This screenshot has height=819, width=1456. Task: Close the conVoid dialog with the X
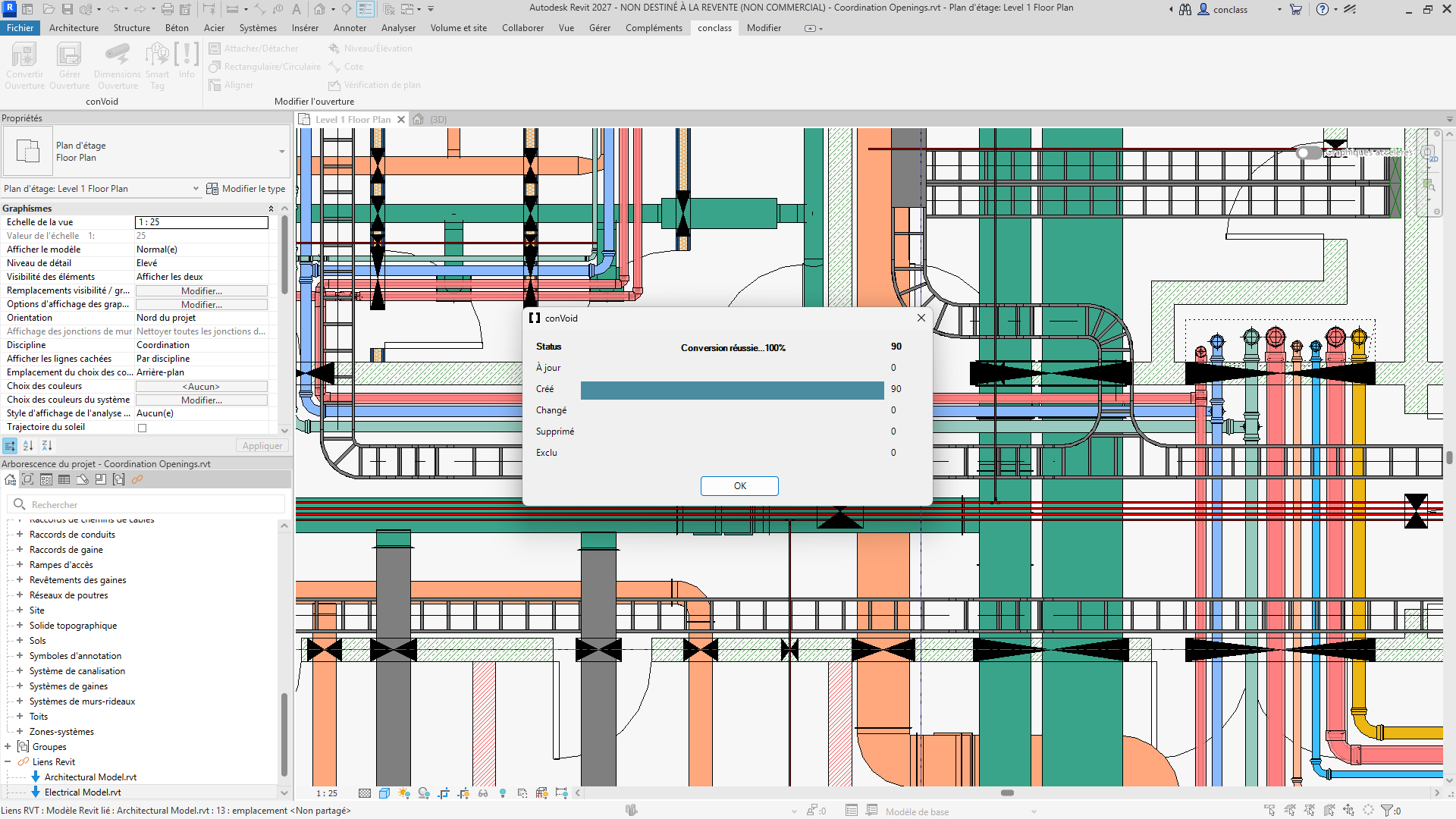tap(921, 318)
